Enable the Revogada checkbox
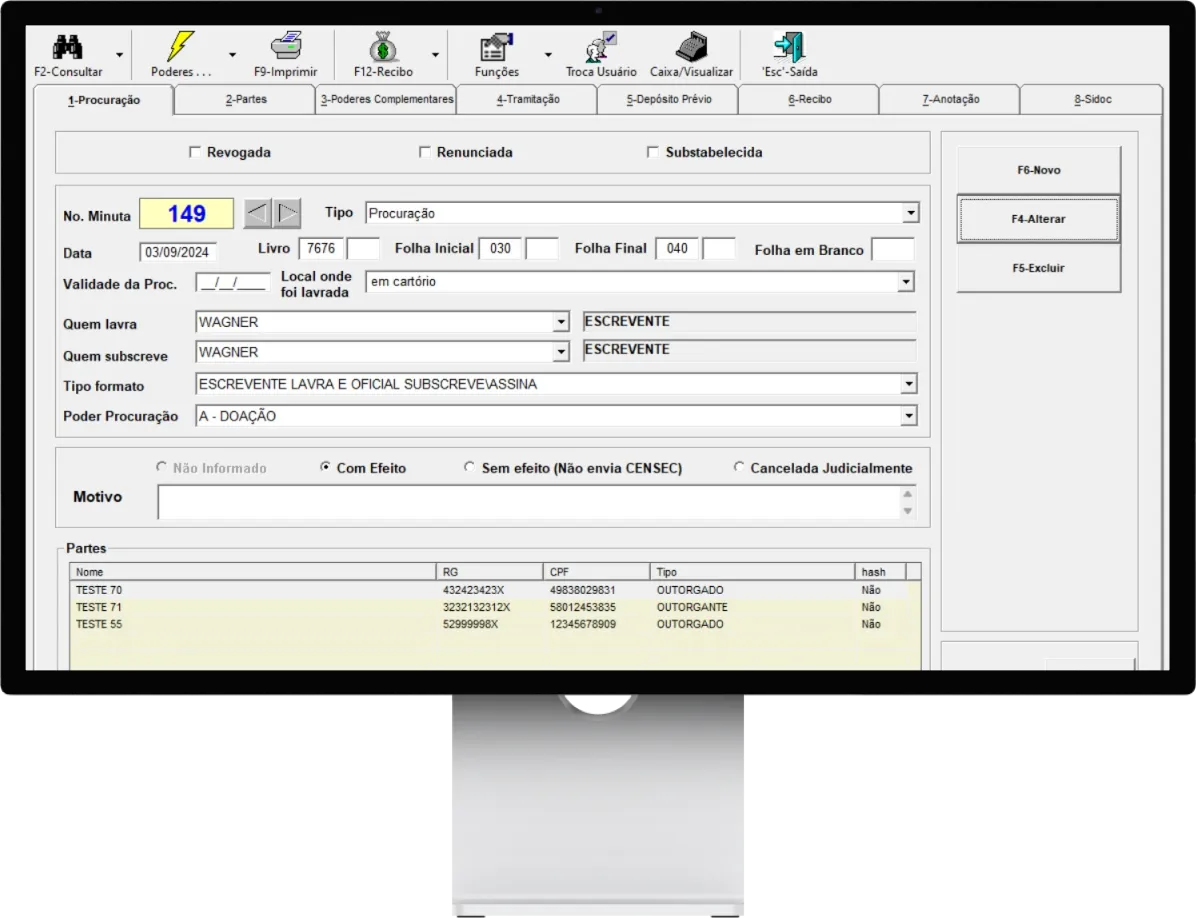This screenshot has width=1196, height=918. [195, 153]
